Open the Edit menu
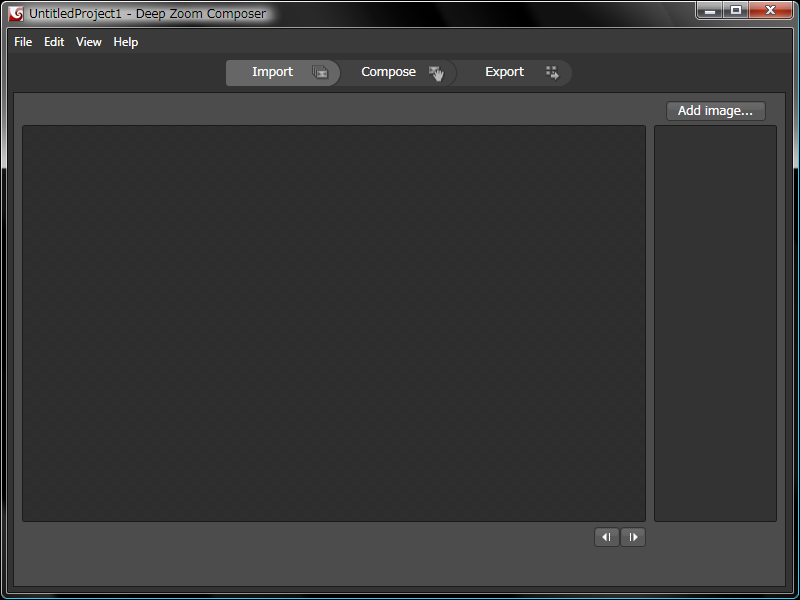This screenshot has width=800, height=600. 54,42
